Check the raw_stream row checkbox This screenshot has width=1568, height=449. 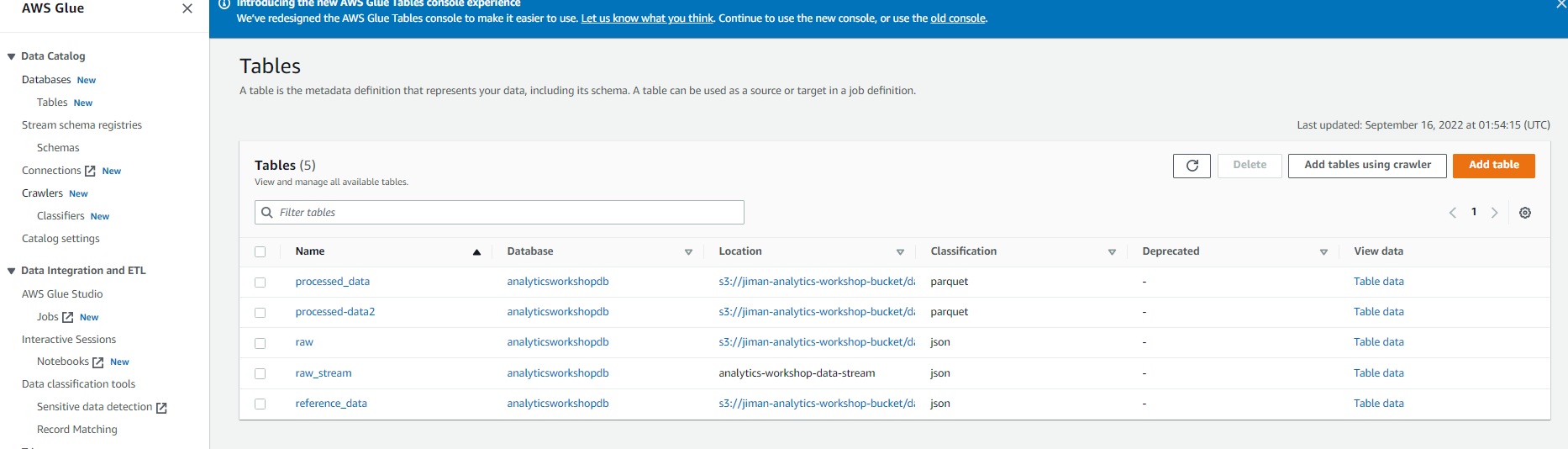[260, 373]
